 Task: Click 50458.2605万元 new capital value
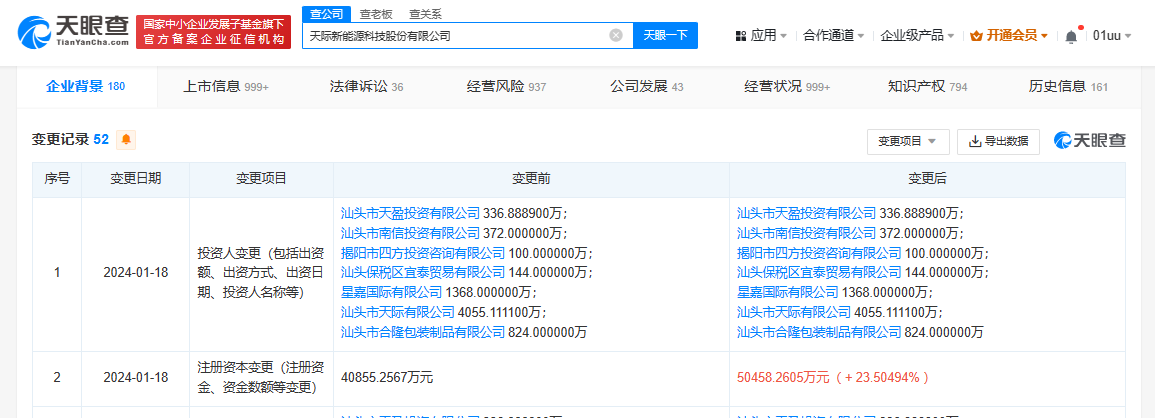click(x=784, y=378)
